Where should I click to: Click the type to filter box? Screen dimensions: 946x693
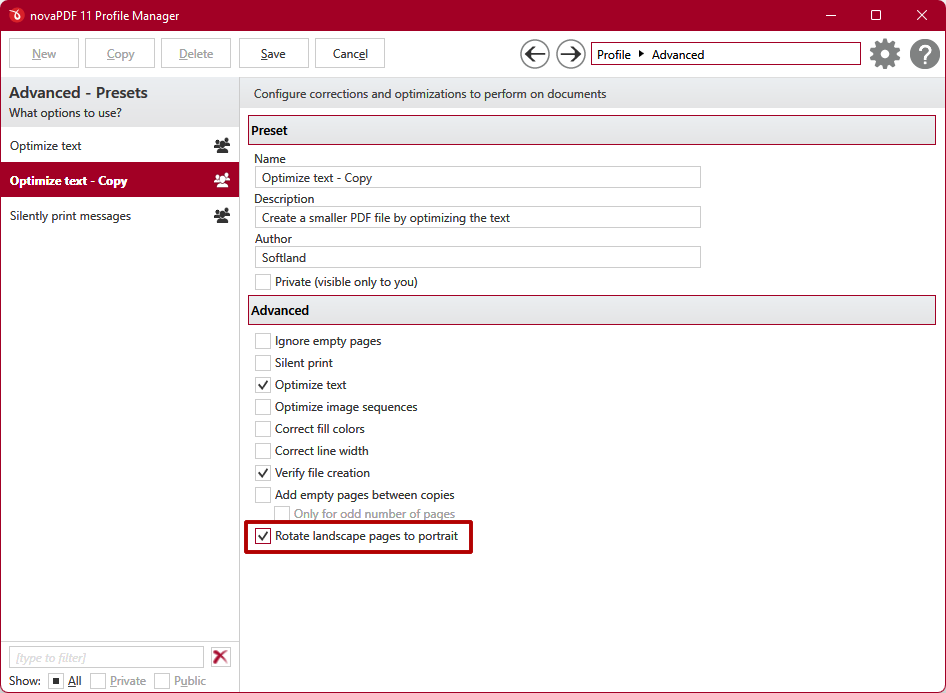click(x=106, y=657)
